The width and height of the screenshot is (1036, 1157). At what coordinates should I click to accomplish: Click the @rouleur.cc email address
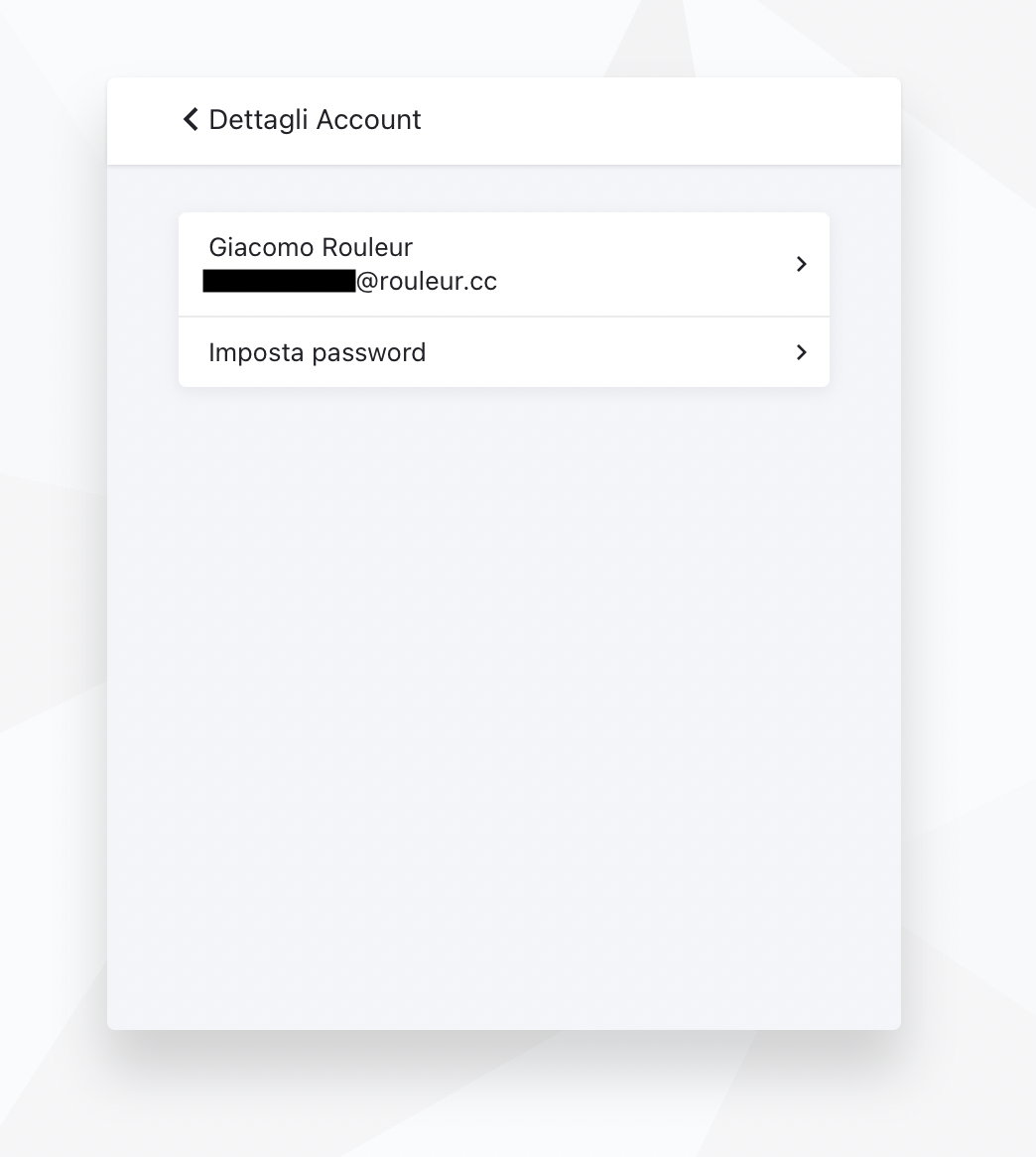click(x=349, y=281)
